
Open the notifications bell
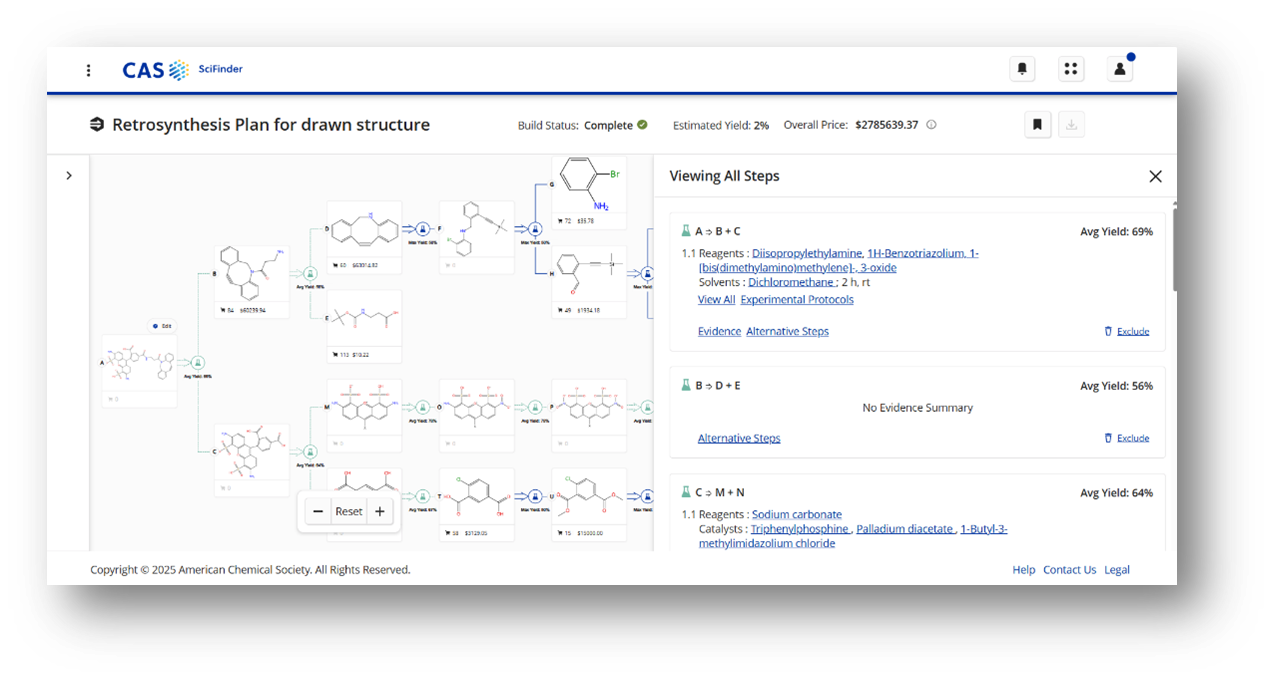pos(1022,69)
